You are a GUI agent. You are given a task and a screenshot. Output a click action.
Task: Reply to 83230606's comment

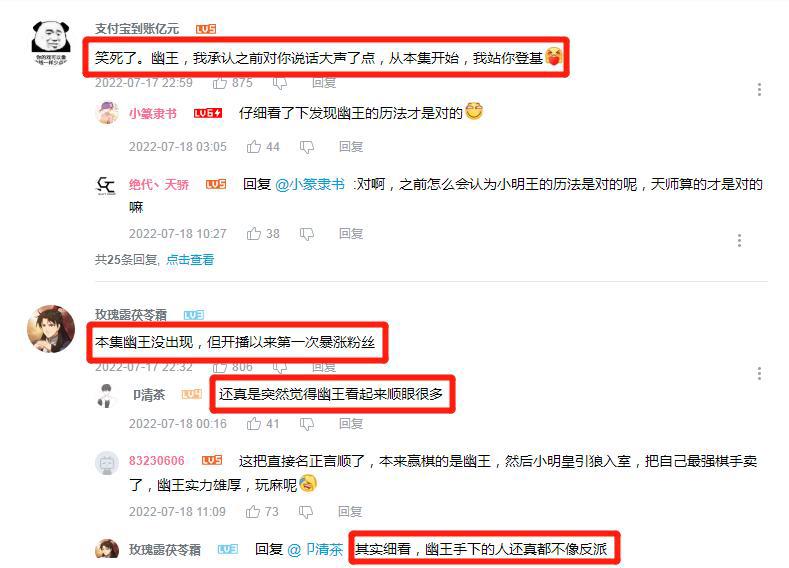point(350,512)
